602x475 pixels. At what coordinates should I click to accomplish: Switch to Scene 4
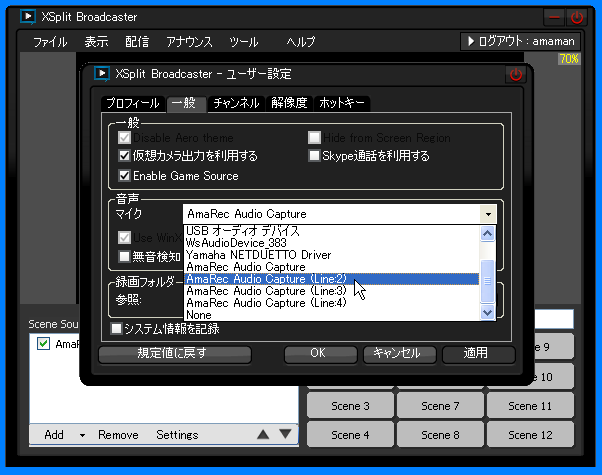pos(350,435)
